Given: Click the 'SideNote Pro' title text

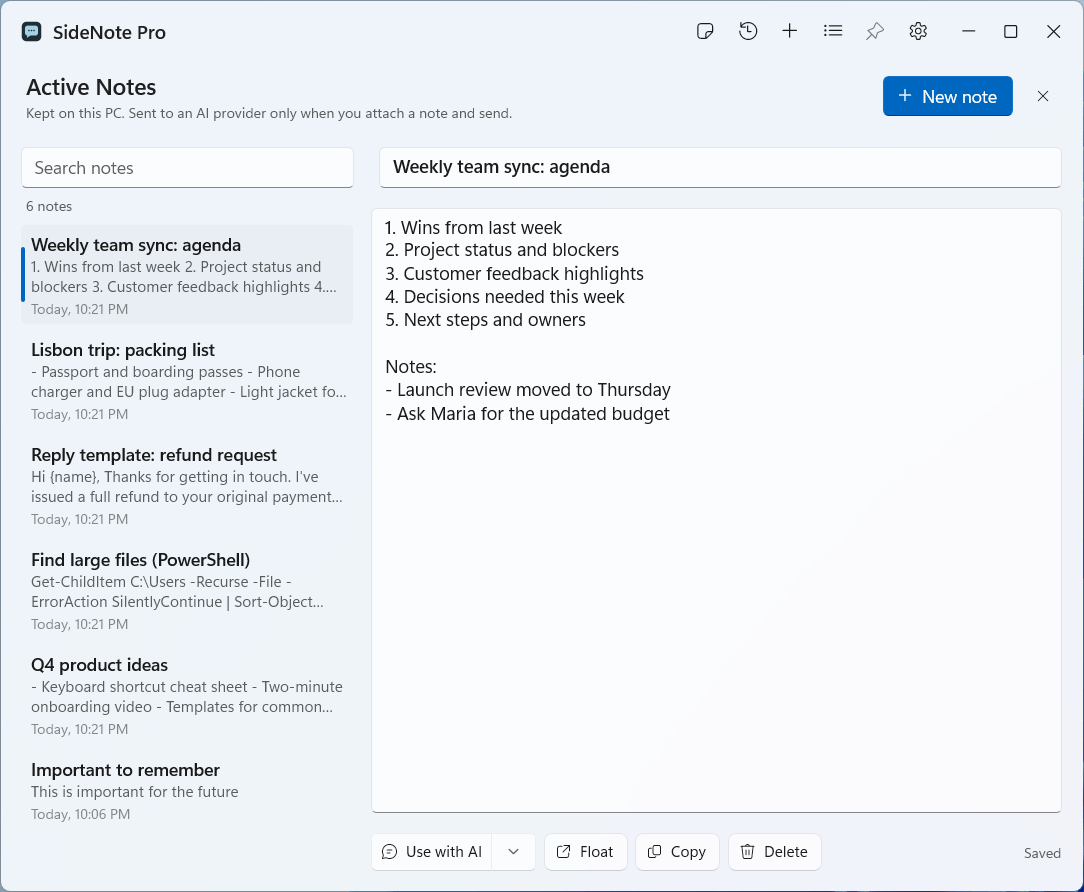Looking at the screenshot, I should point(109,32).
